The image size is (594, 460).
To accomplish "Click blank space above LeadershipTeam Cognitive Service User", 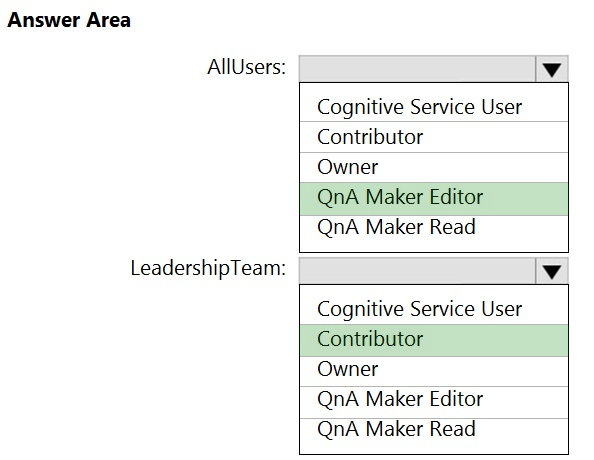I will pyautogui.click(x=434, y=289).
